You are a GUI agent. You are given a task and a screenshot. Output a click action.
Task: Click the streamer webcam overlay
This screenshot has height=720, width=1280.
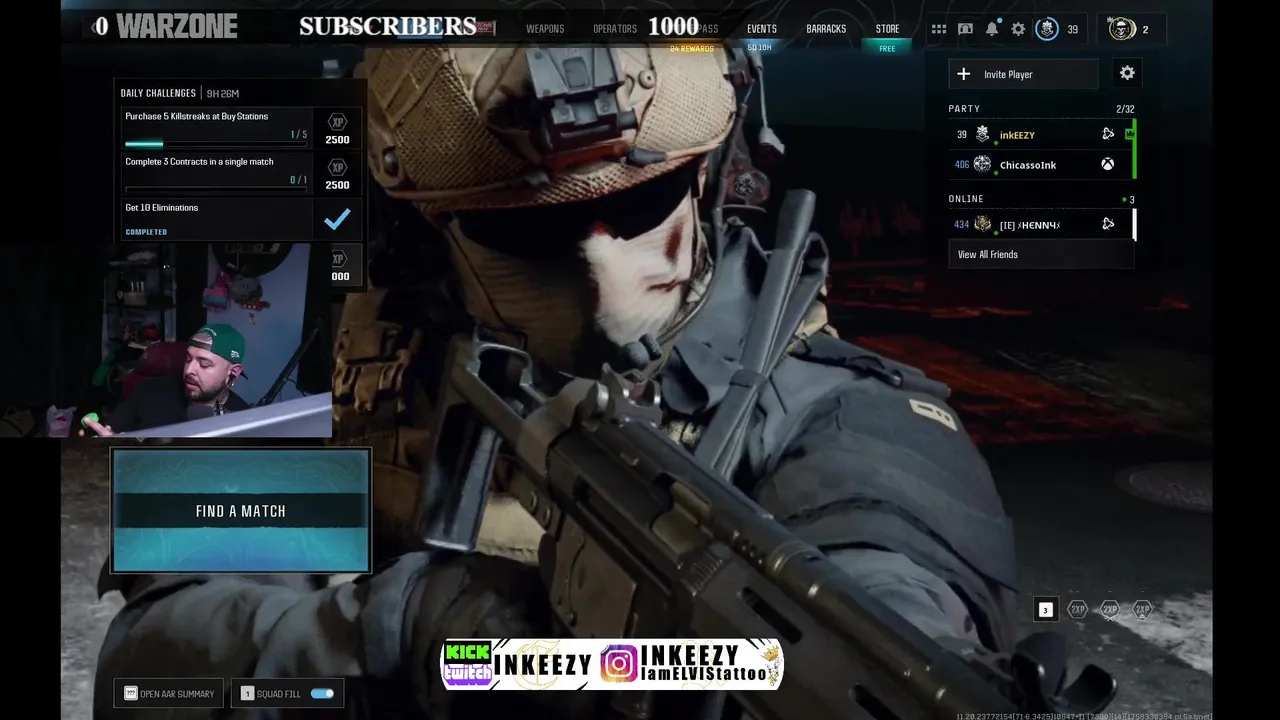(x=166, y=340)
